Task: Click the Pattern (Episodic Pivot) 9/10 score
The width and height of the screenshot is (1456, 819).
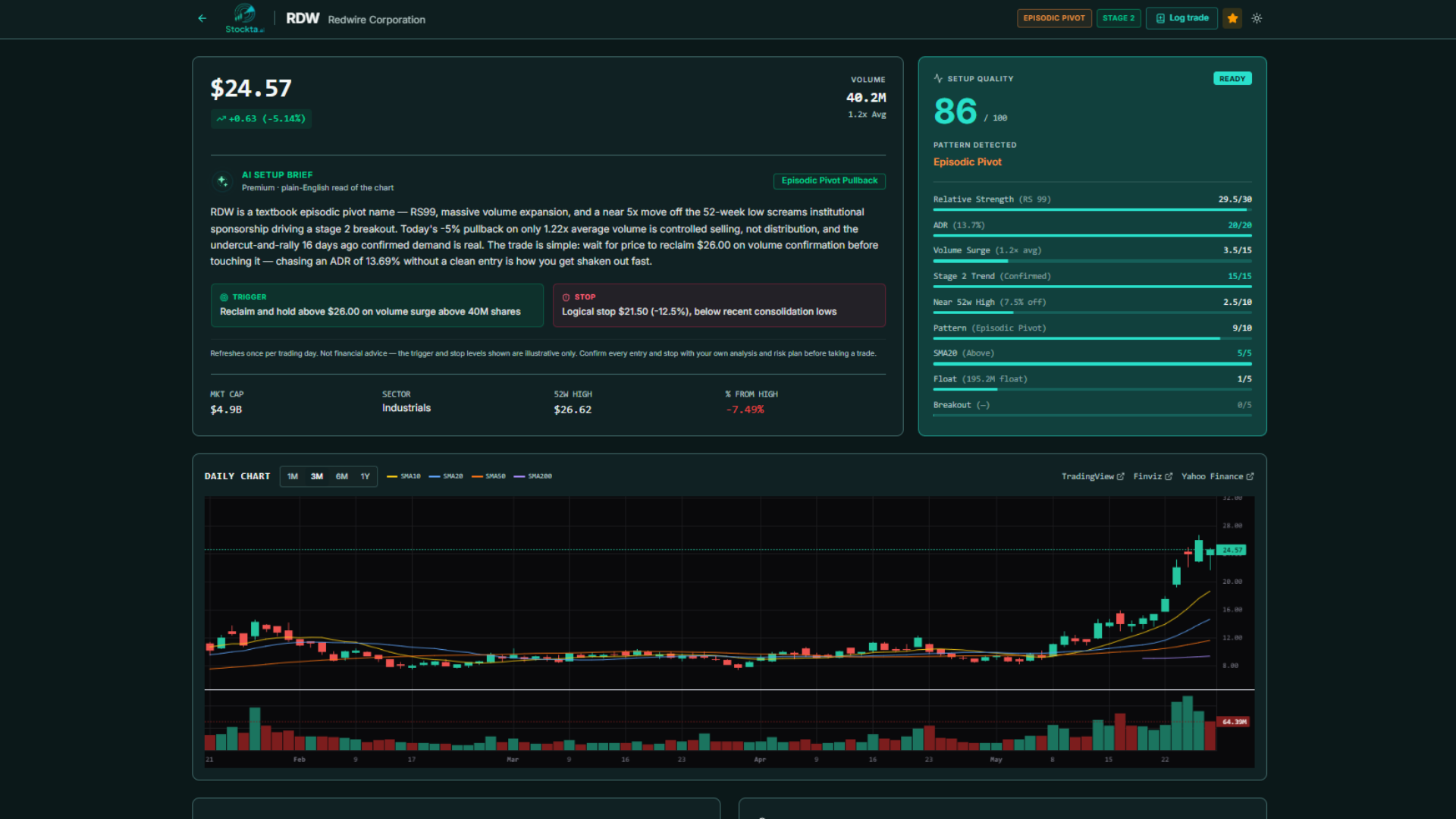Action: coord(1242,328)
